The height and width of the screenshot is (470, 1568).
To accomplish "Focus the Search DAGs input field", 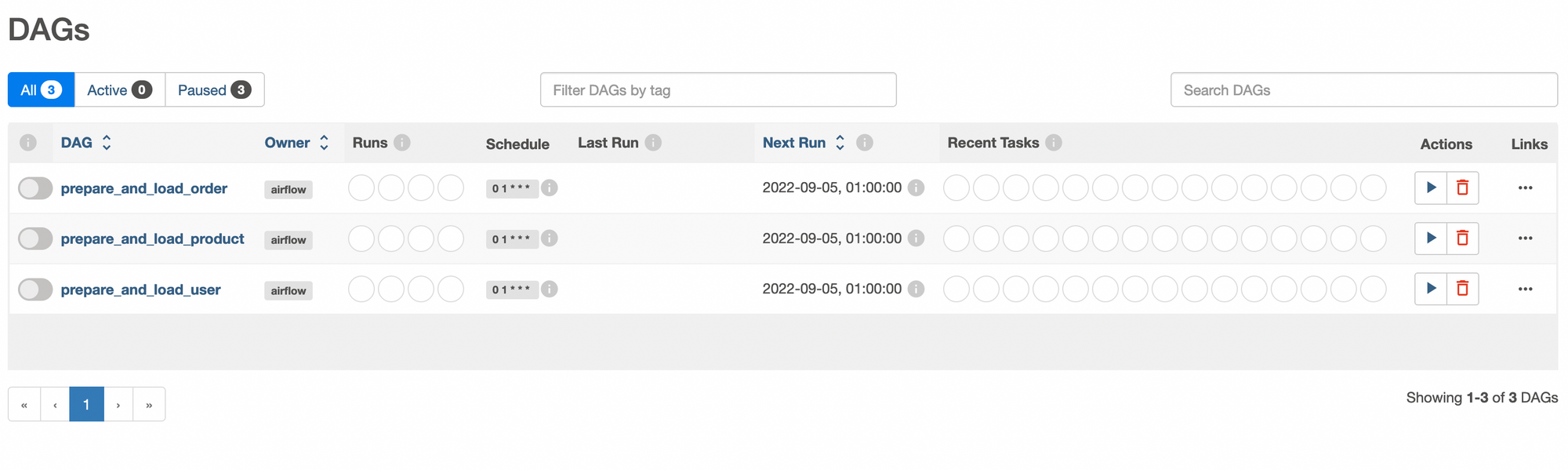I will pyautogui.click(x=1363, y=90).
